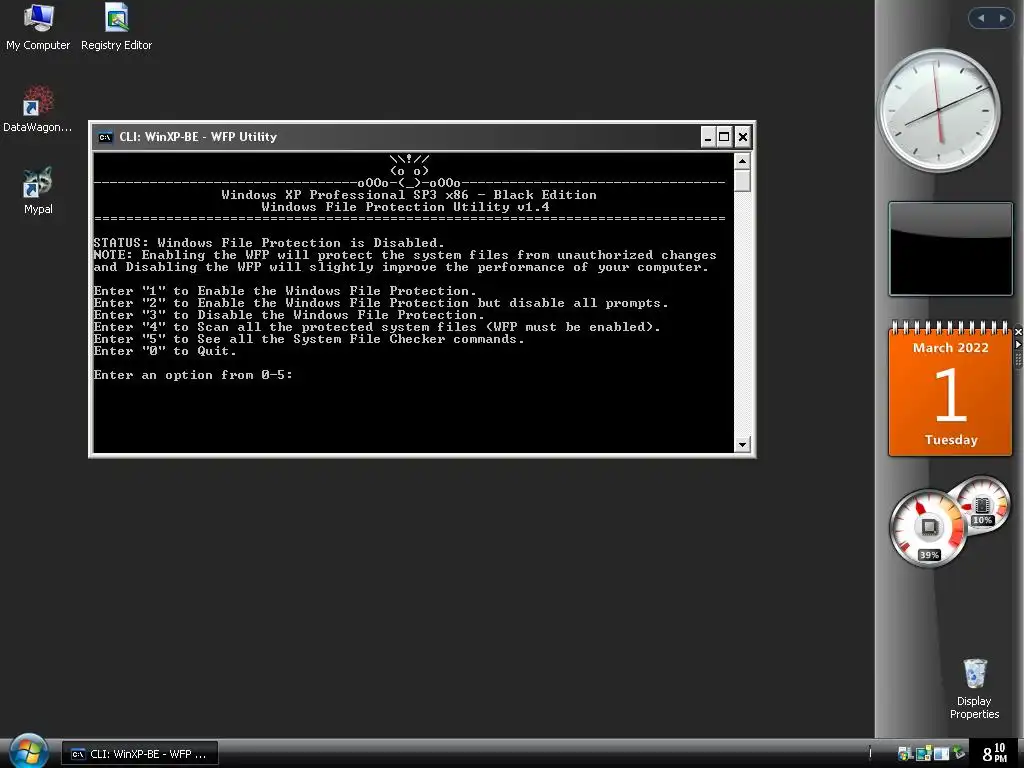Screen dimensions: 1024x768
Task: Click the memory meter 10% gauge
Action: coord(982,503)
